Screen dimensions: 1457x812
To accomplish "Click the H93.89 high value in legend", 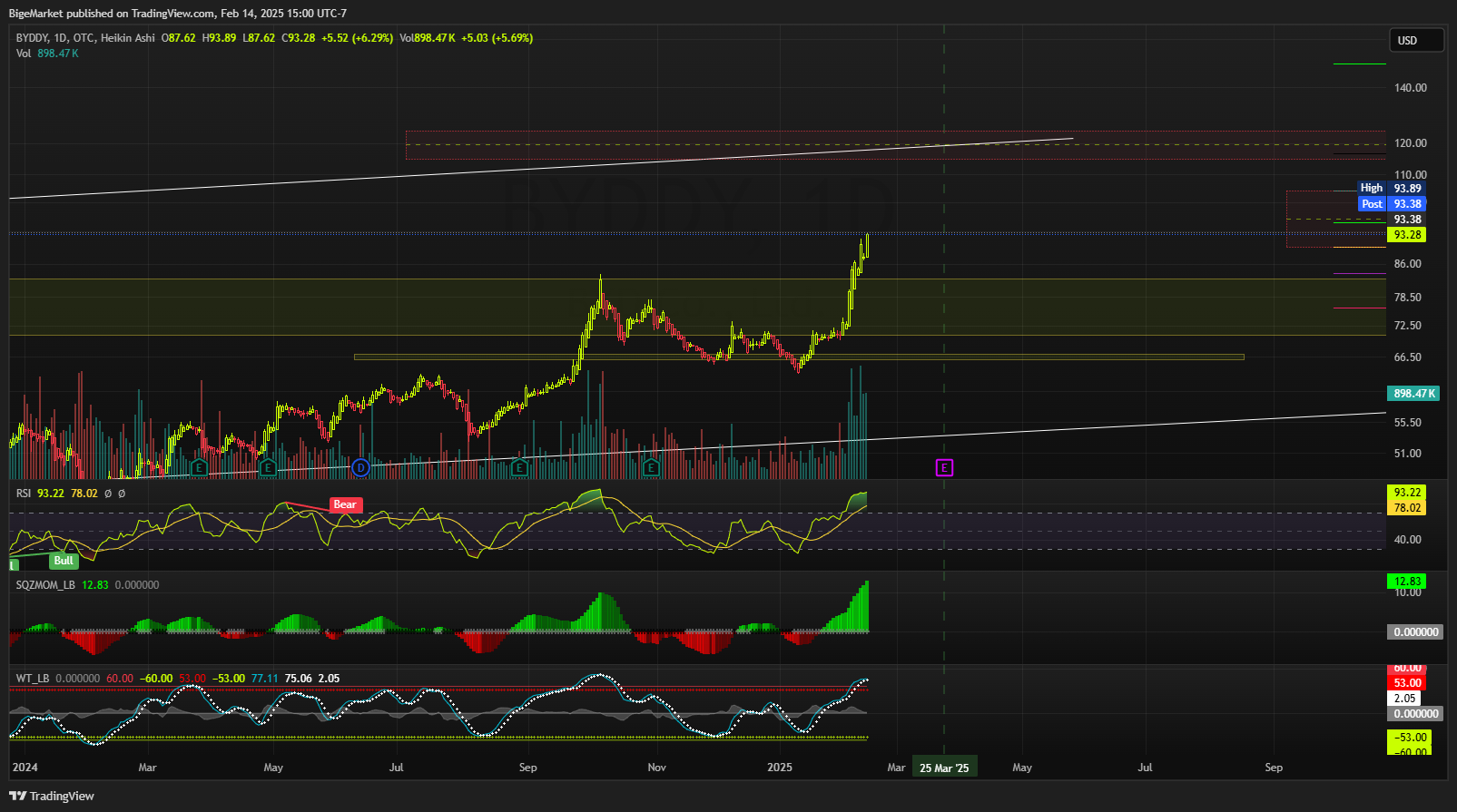I will (x=219, y=38).
